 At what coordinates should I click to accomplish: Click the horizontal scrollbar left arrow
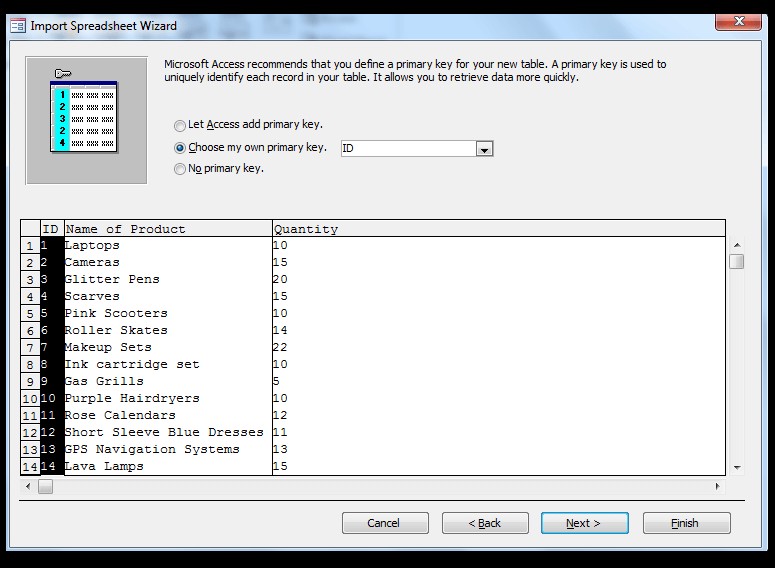[x=28, y=486]
